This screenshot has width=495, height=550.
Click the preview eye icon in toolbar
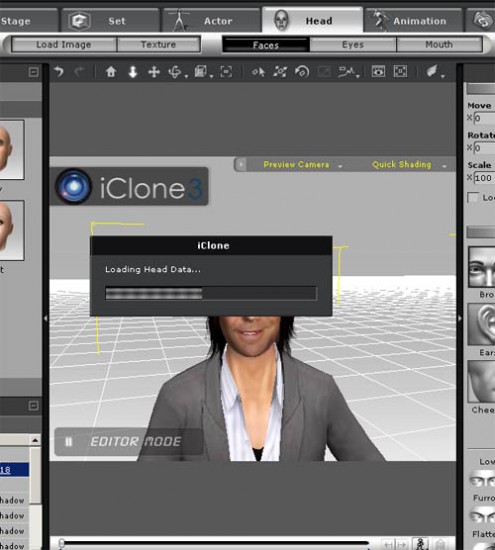pyautogui.click(x=378, y=72)
